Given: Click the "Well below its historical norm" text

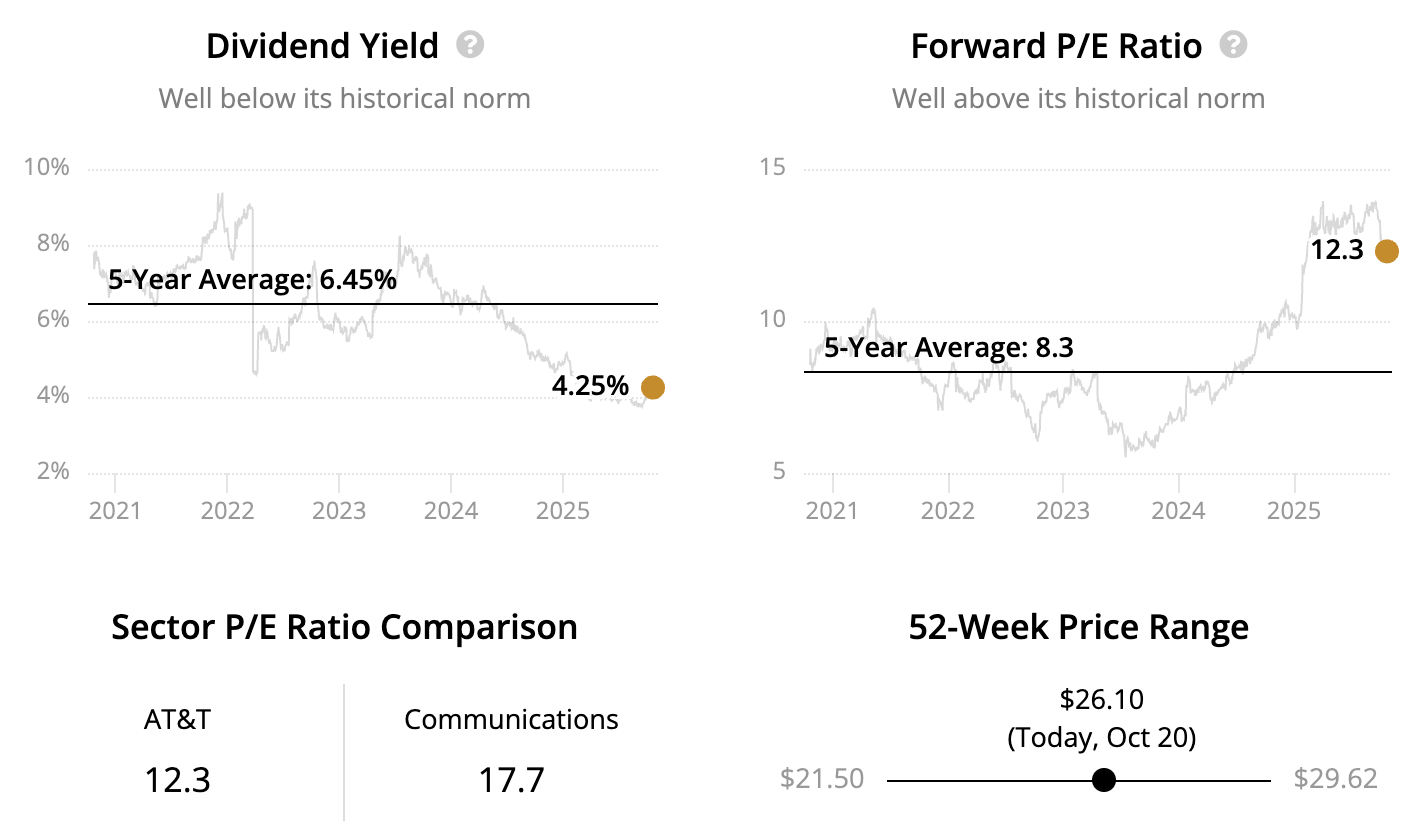Looking at the screenshot, I should 344,98.
